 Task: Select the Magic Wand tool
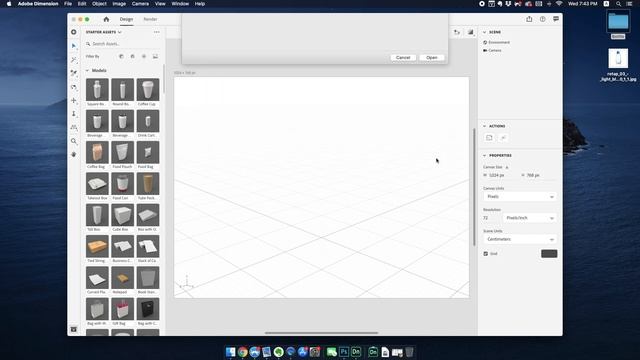[x=73, y=60]
